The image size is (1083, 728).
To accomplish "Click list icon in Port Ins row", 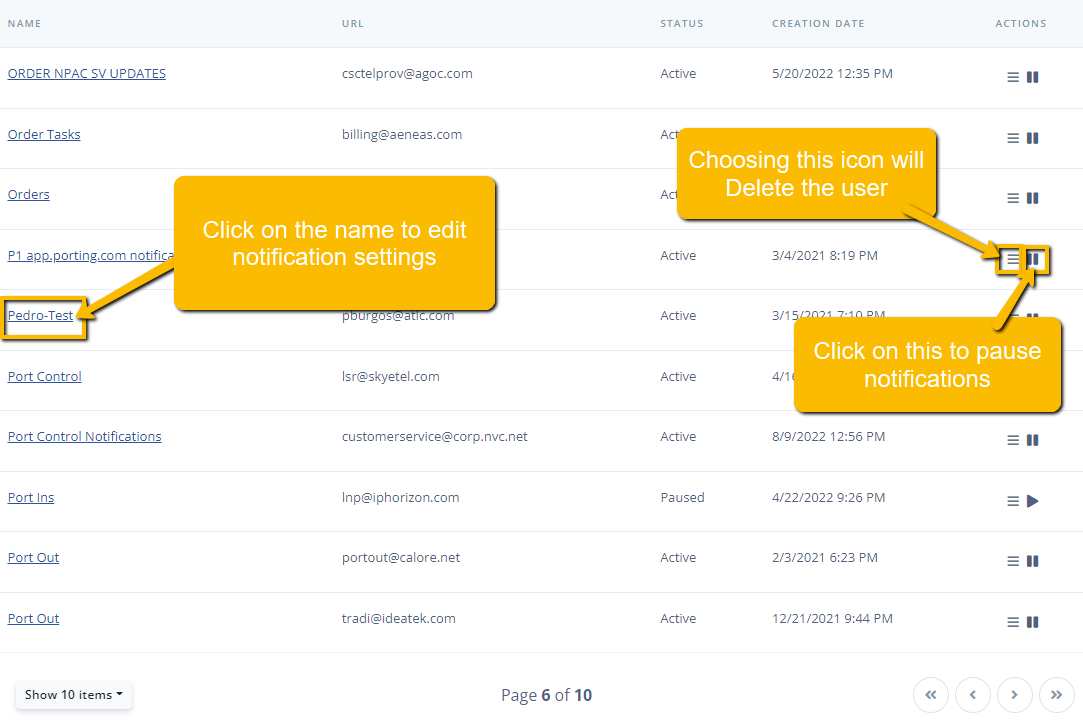I will 1013,501.
